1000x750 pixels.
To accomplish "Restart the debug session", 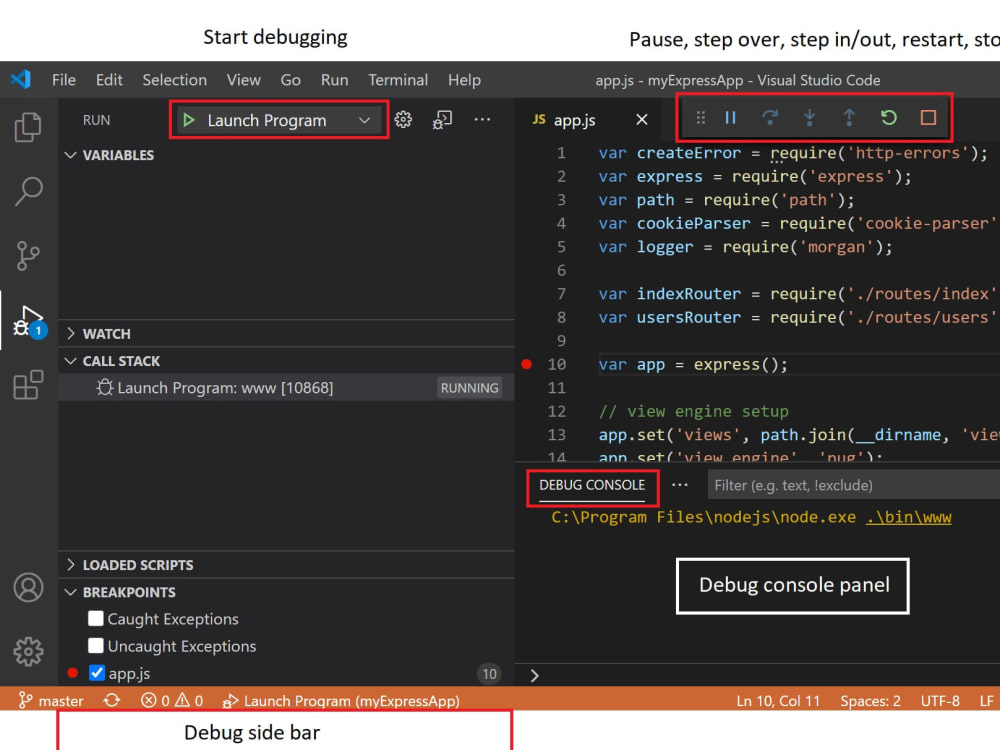I will 888,117.
